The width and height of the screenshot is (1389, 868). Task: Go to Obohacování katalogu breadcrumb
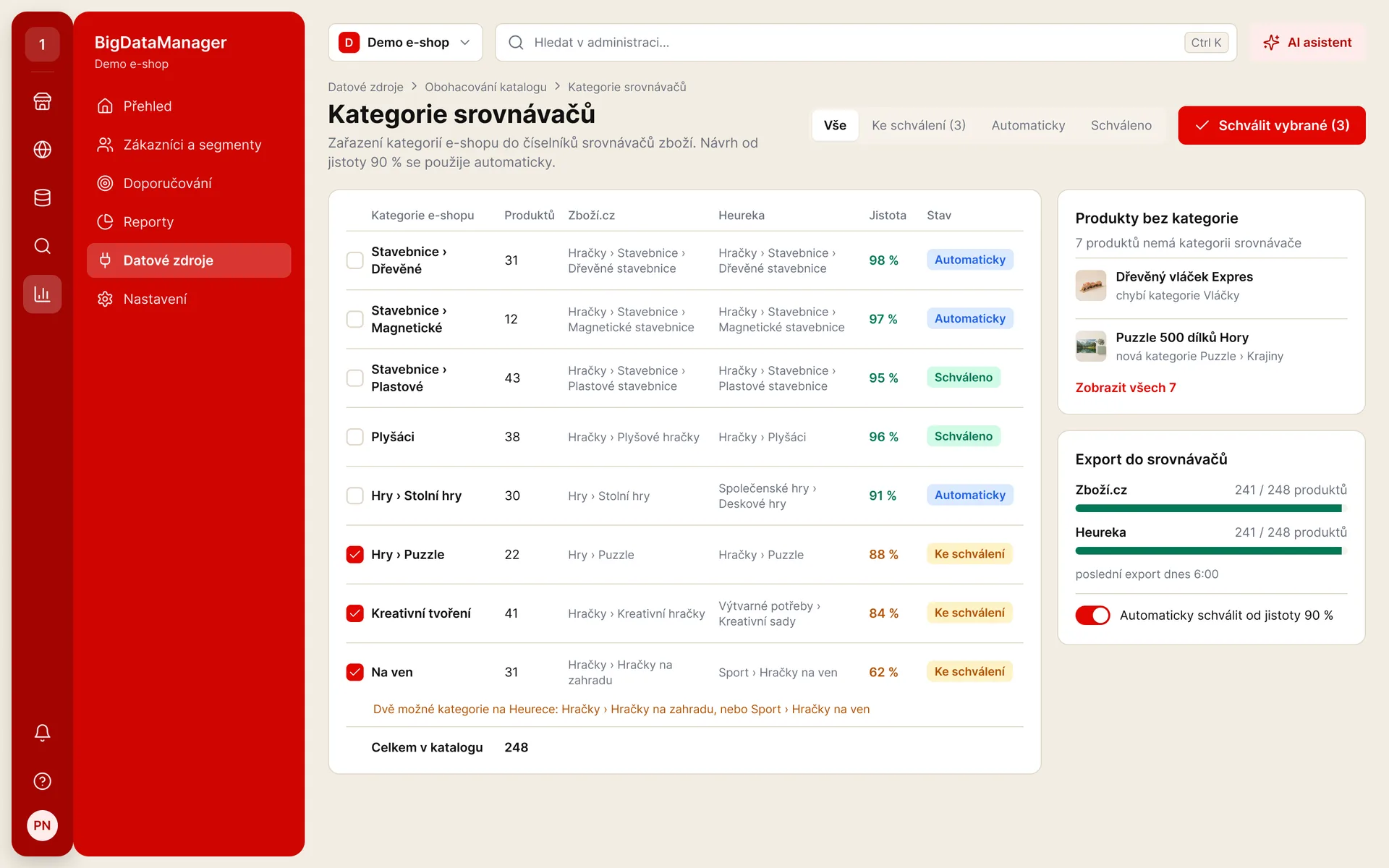coord(485,87)
